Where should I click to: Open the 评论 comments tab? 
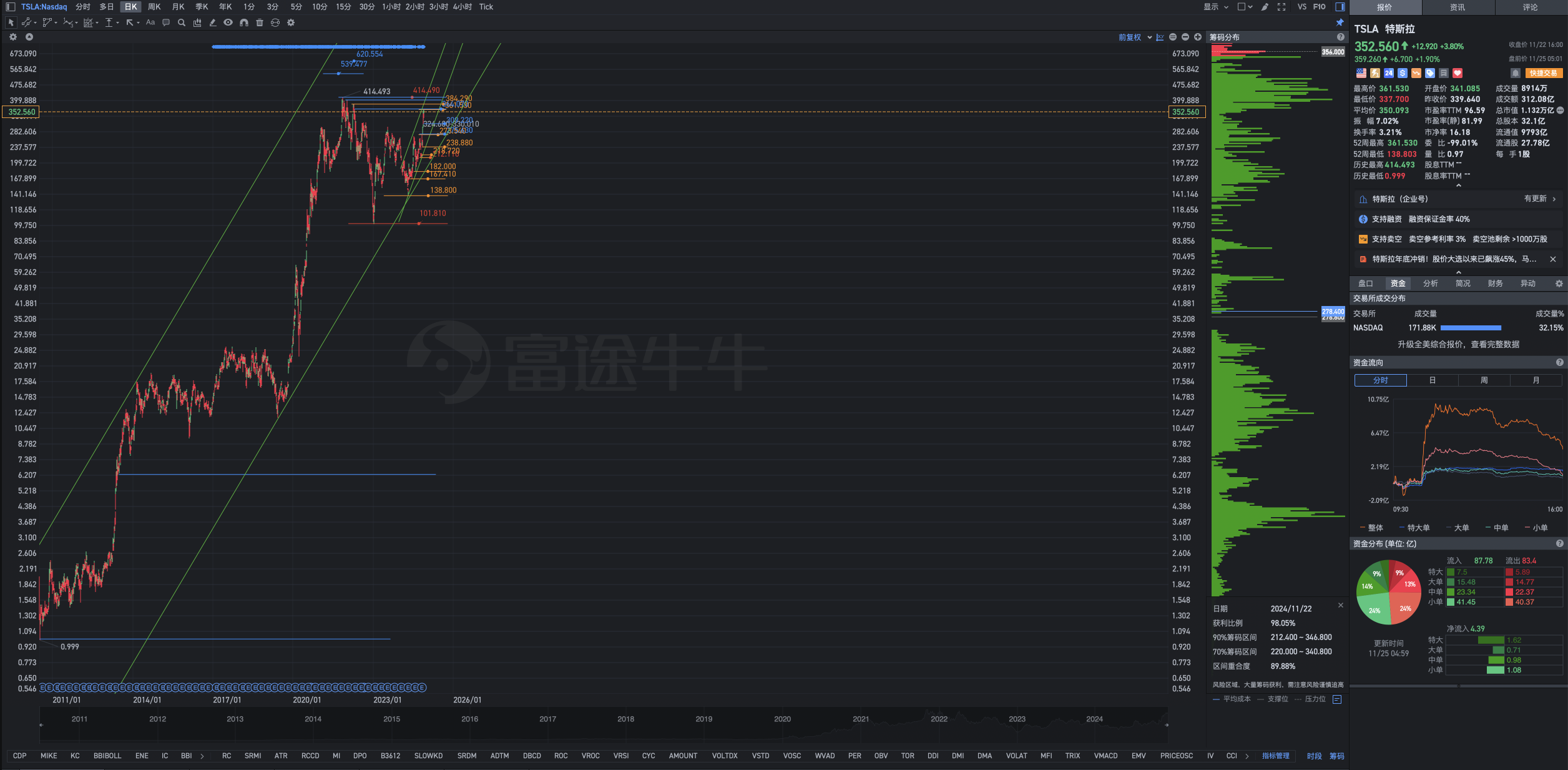1531,7
